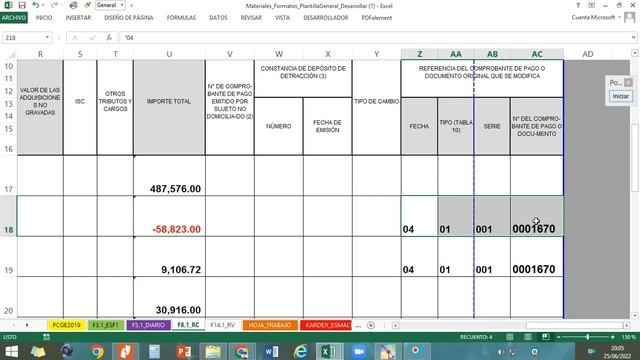Screen dimensions: 640x360
Task: Select column AD header
Action: pyautogui.click(x=588, y=54)
